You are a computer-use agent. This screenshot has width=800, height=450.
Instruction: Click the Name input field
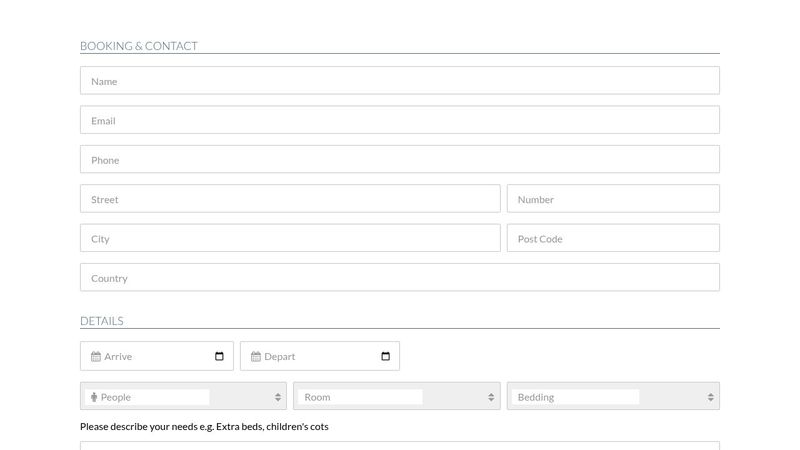coord(399,81)
